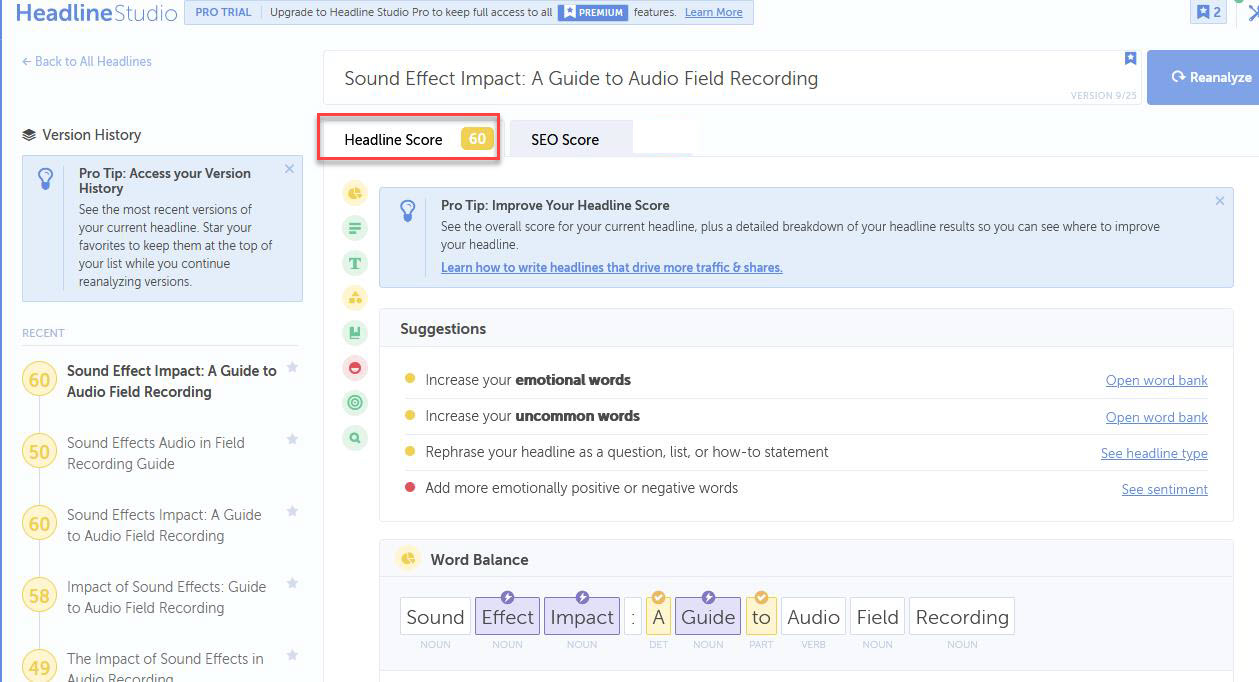The width and height of the screenshot is (1259, 682).
Task: Star the current Sound Effect Impact headline version
Action: [292, 367]
